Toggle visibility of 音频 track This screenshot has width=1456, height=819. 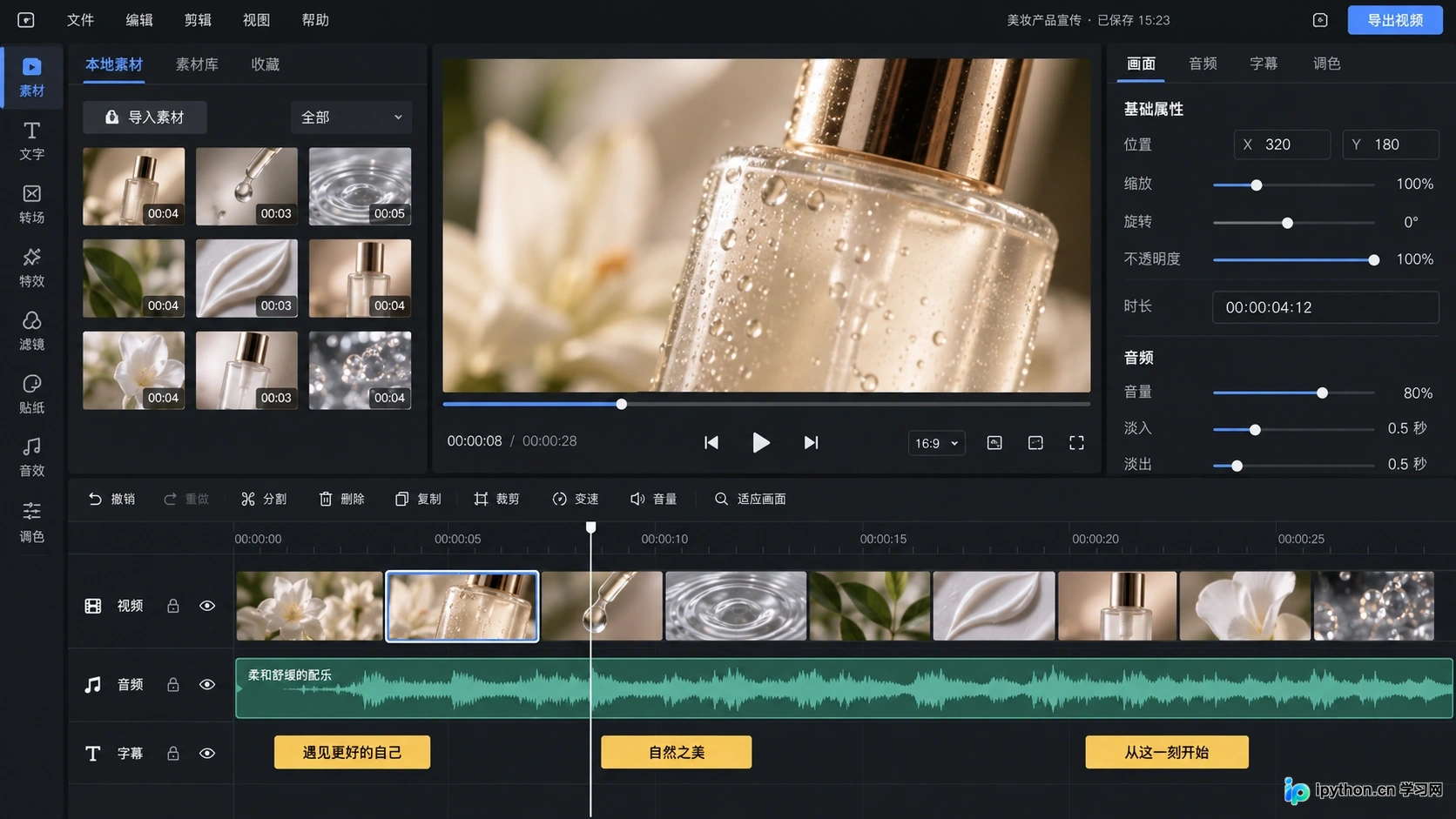207,685
